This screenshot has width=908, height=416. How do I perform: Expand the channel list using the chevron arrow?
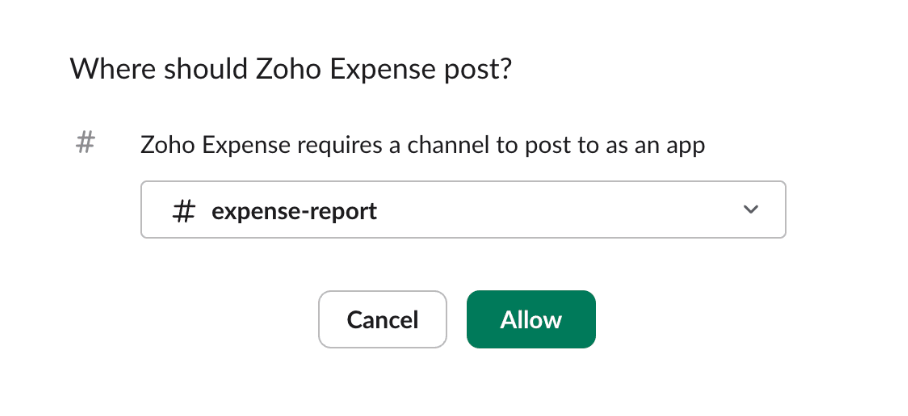[x=752, y=210]
